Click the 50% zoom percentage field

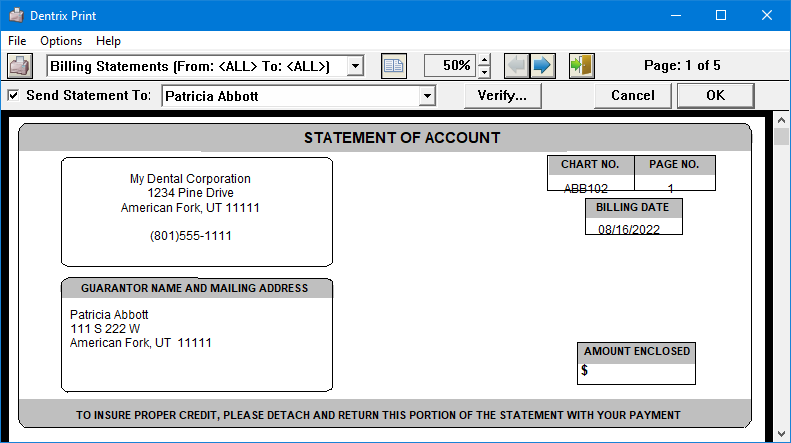(x=450, y=66)
